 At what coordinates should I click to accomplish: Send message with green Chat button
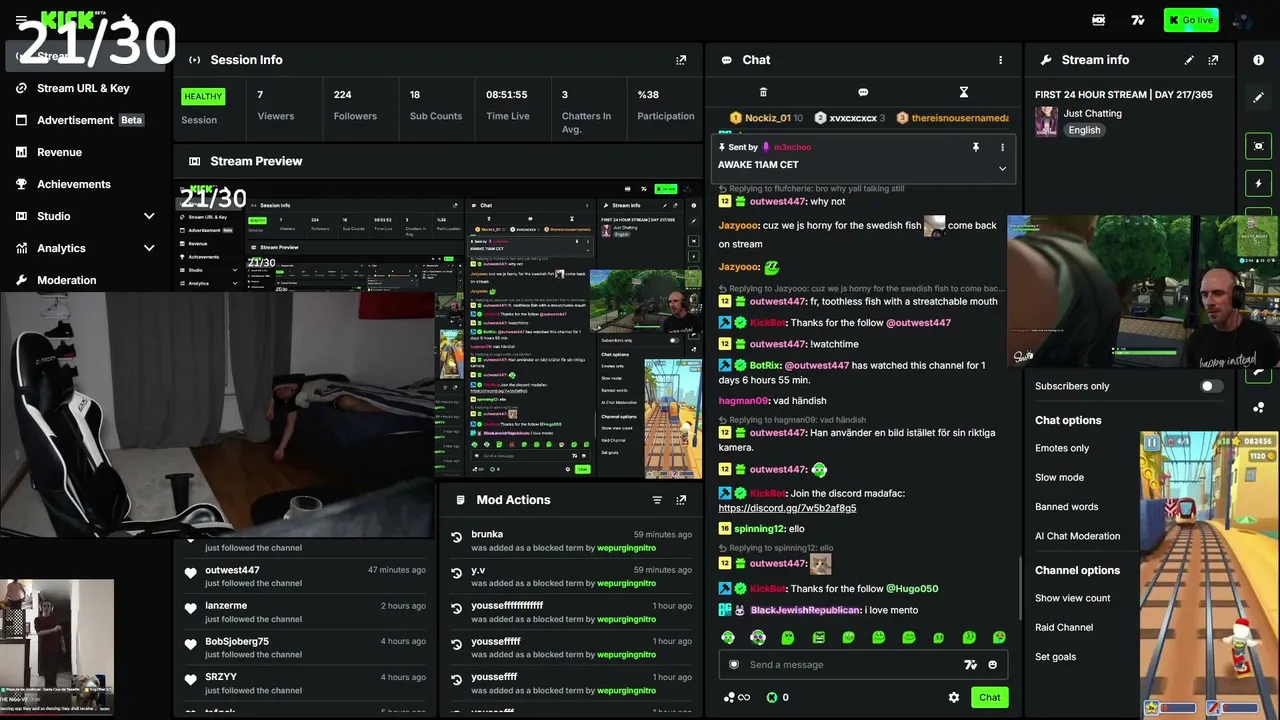[989, 697]
